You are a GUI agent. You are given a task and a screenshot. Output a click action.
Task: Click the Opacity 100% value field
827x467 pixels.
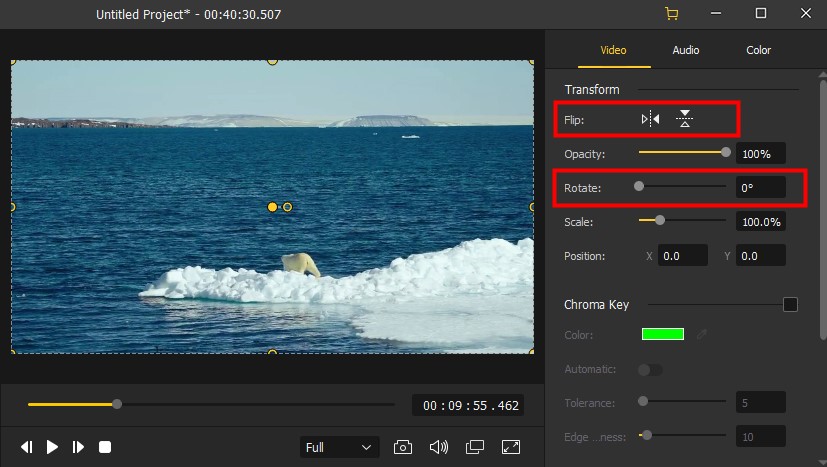[x=761, y=154]
